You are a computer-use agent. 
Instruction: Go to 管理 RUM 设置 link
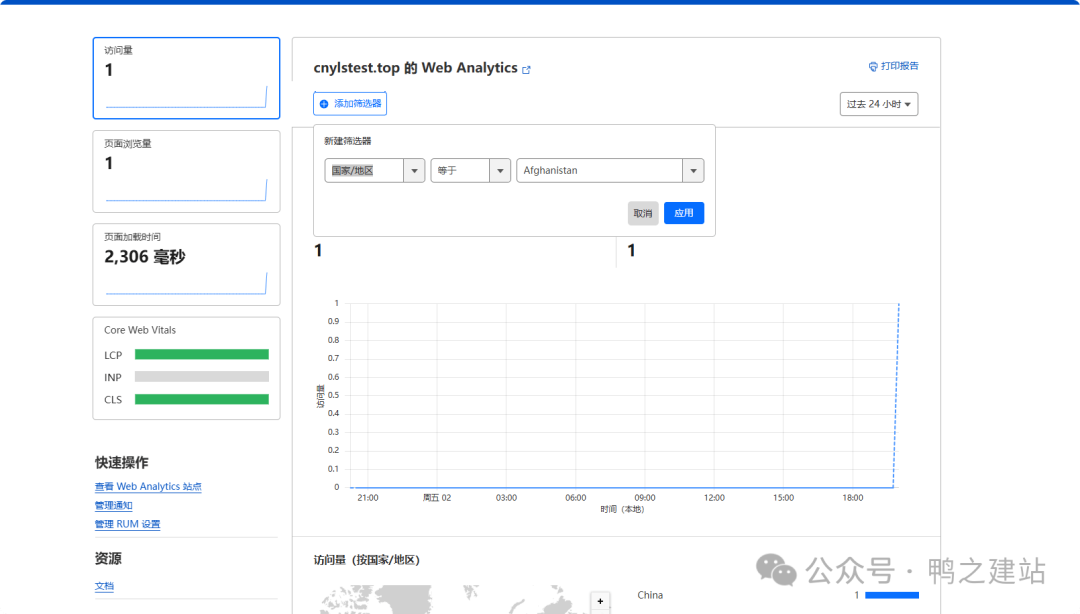click(x=127, y=524)
